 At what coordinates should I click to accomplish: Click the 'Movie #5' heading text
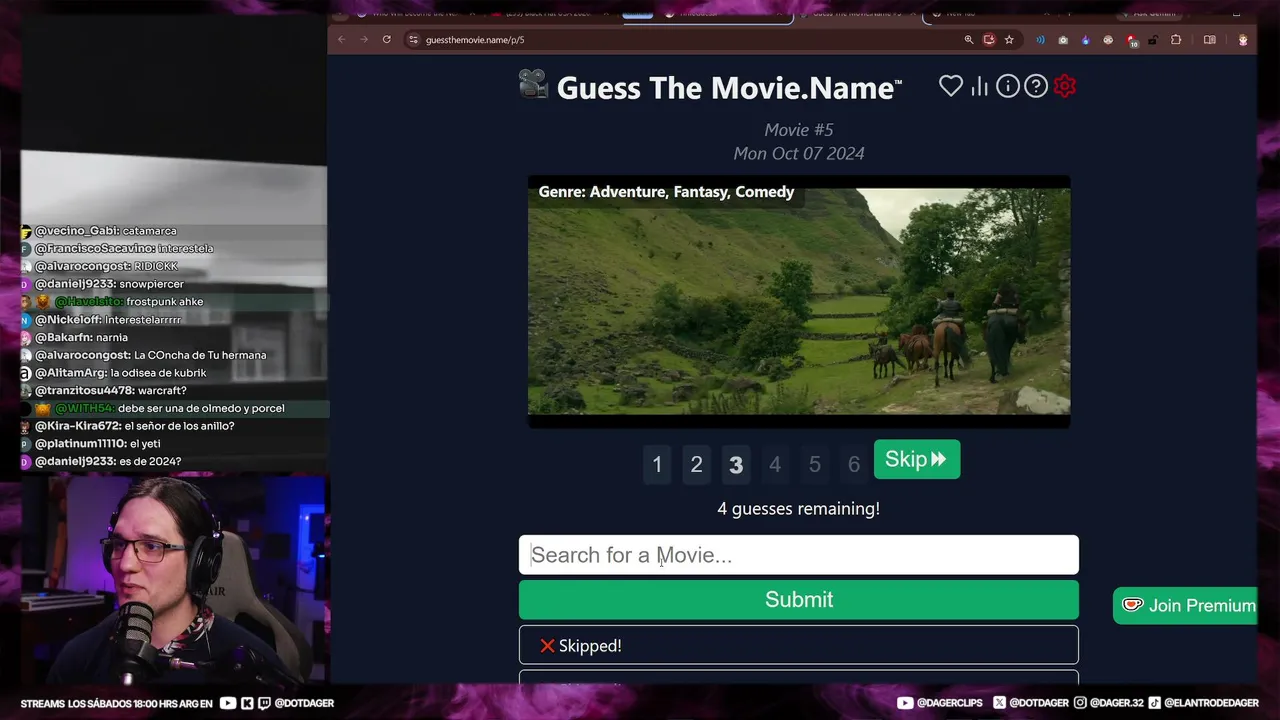pyautogui.click(x=799, y=130)
